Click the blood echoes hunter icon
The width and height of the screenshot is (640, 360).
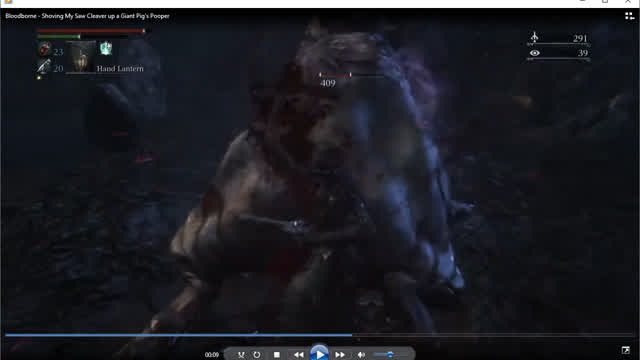tap(534, 37)
